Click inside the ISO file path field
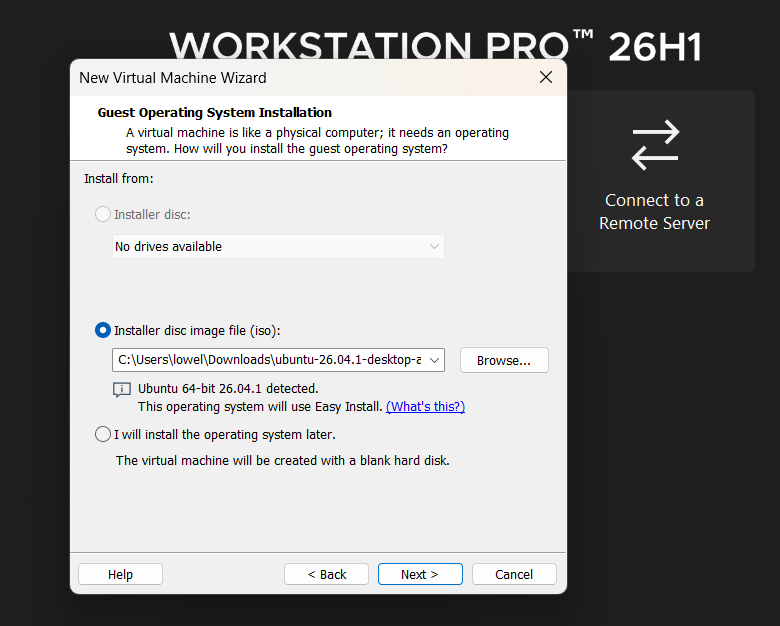780x626 pixels. 269,360
